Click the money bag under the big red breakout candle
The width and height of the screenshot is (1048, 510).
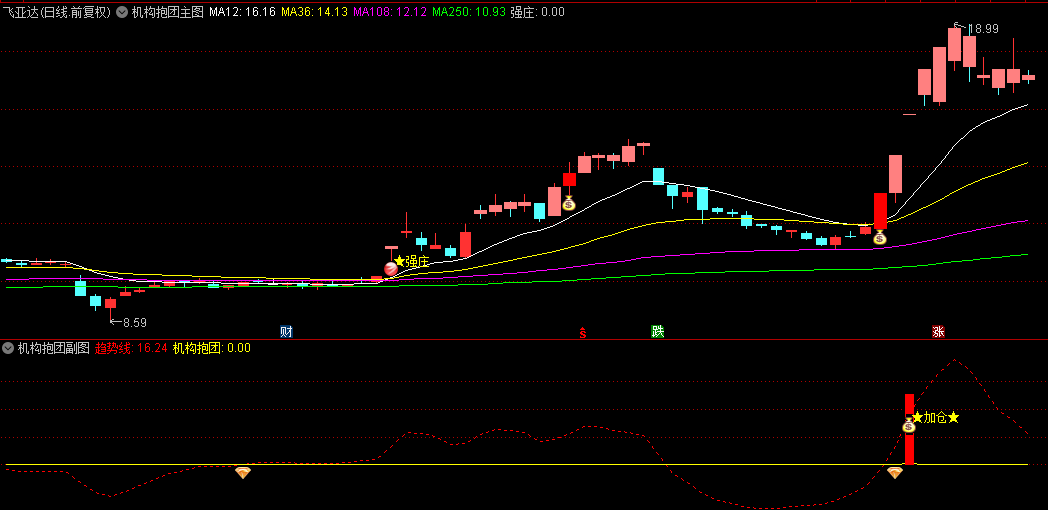(x=880, y=237)
